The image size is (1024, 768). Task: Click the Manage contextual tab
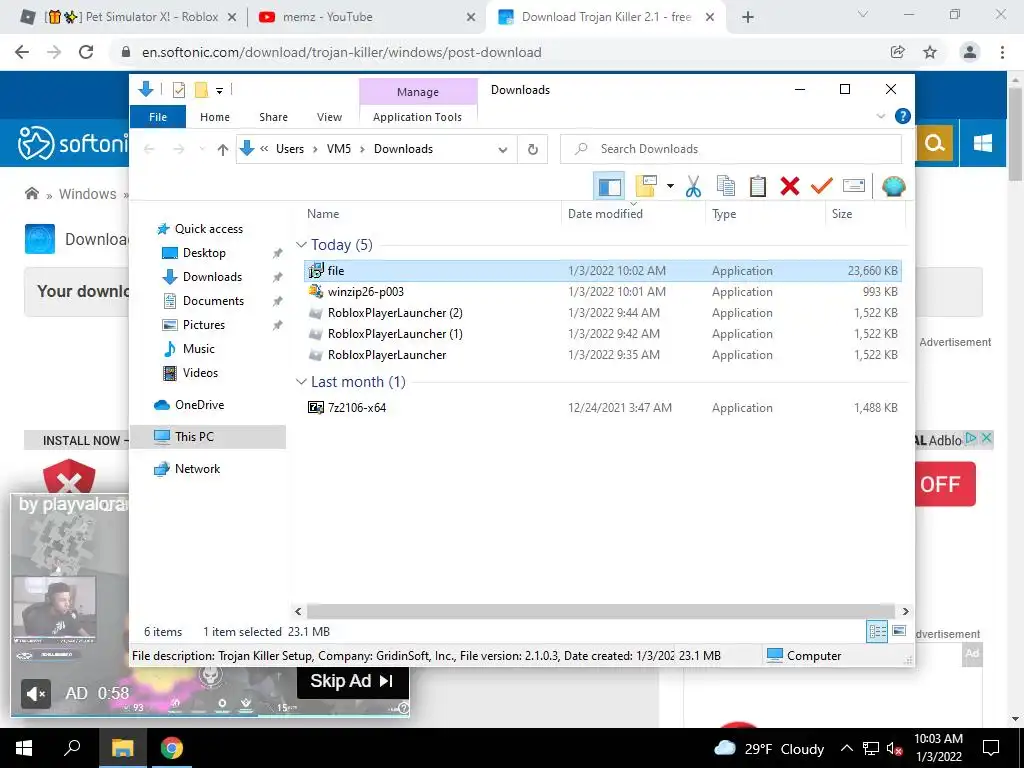tap(418, 92)
